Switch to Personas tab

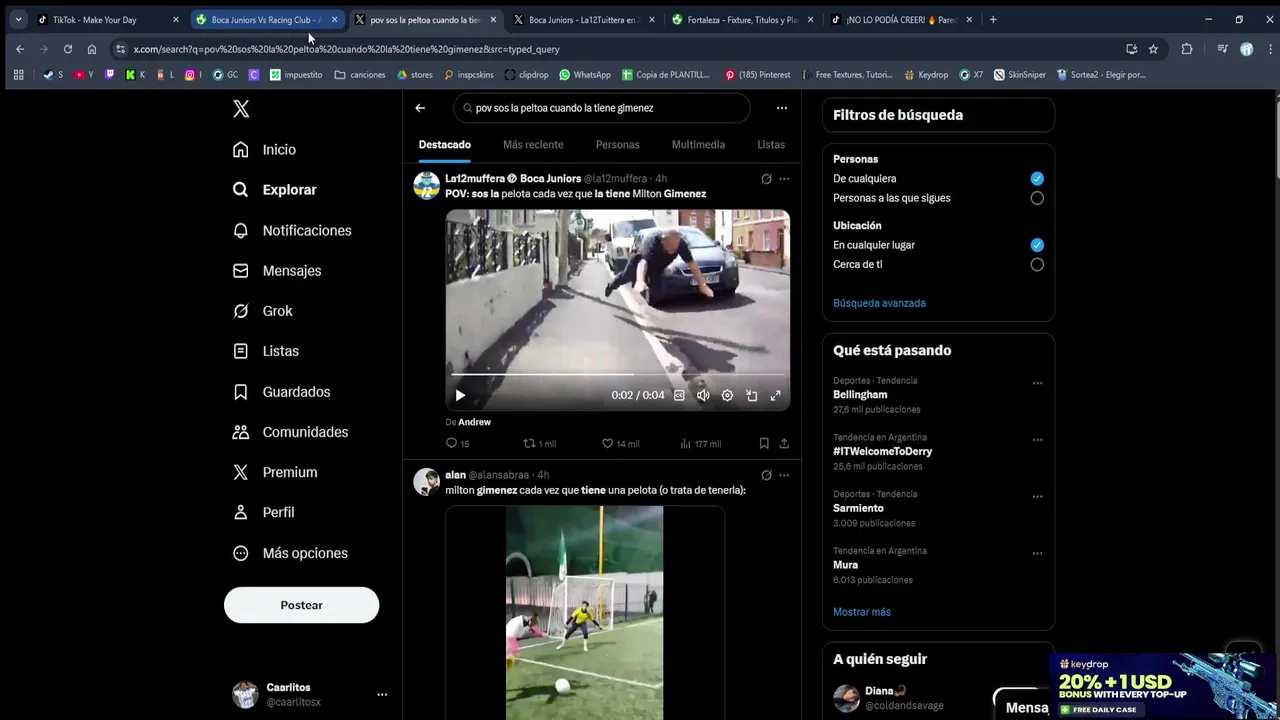click(x=617, y=145)
